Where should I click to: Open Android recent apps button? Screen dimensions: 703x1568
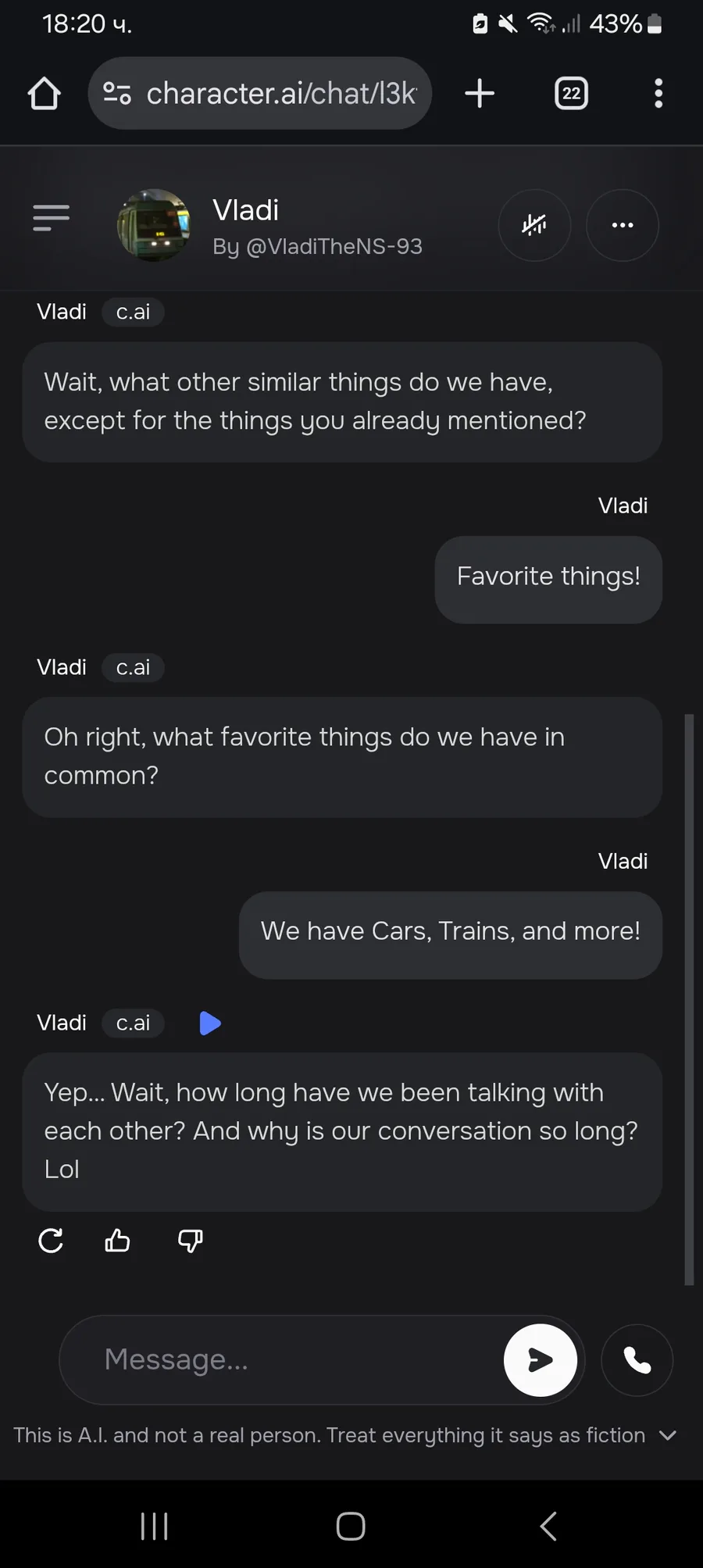point(155,1526)
